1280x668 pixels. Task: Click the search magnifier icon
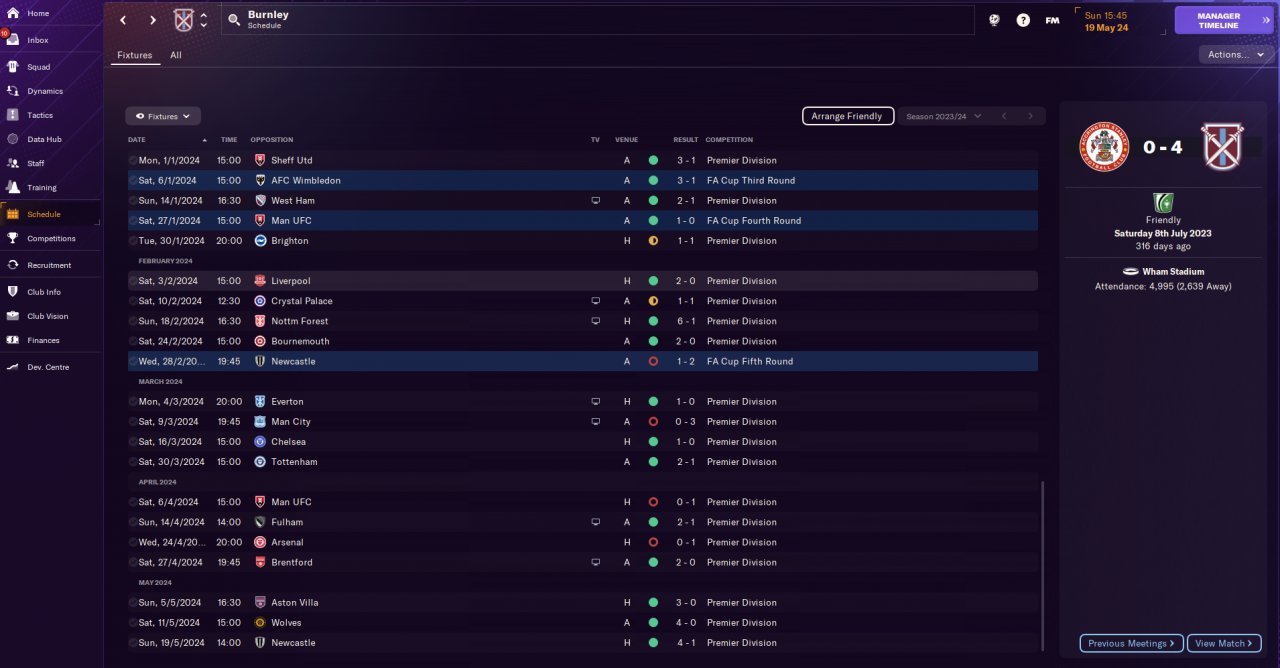click(233, 19)
